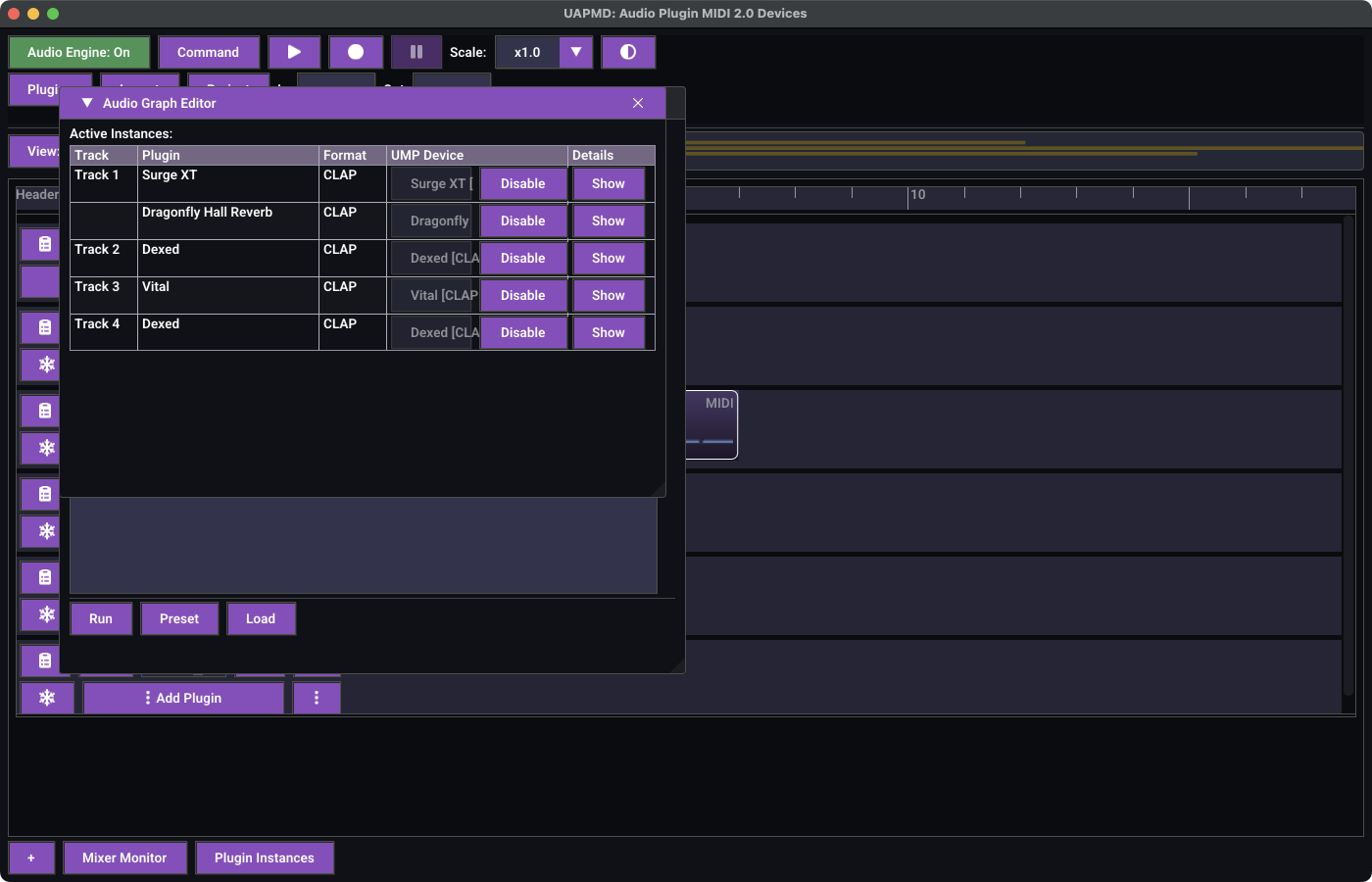Show details for Vital
This screenshot has height=882, width=1372.
pos(609,295)
